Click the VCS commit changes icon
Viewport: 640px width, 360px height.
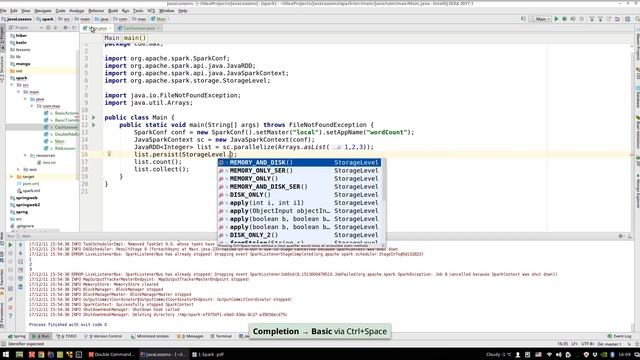point(600,19)
